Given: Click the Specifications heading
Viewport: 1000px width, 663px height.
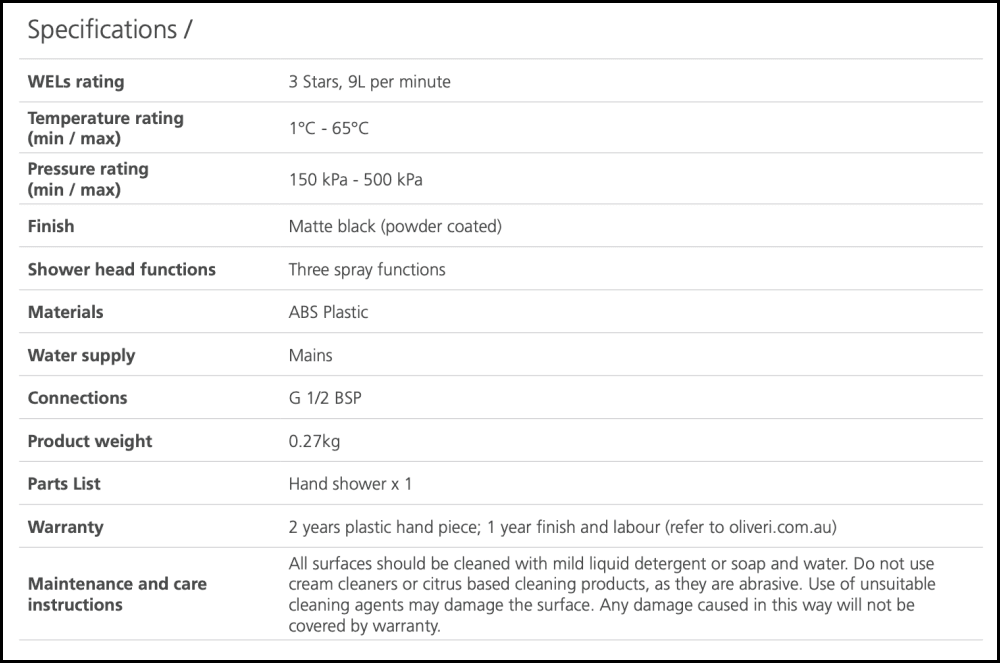Looking at the screenshot, I should click(x=109, y=30).
